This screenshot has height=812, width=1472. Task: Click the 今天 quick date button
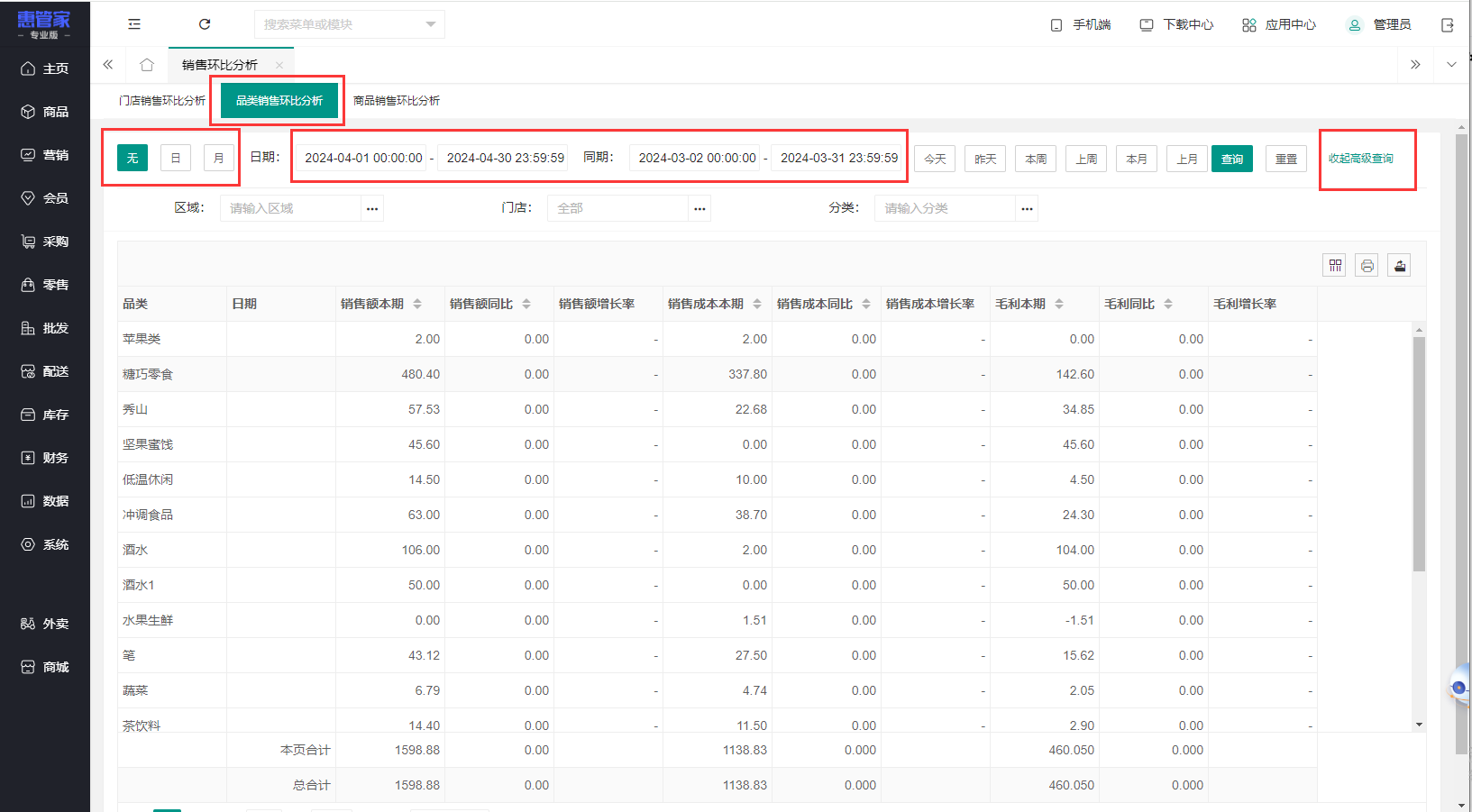click(935, 159)
